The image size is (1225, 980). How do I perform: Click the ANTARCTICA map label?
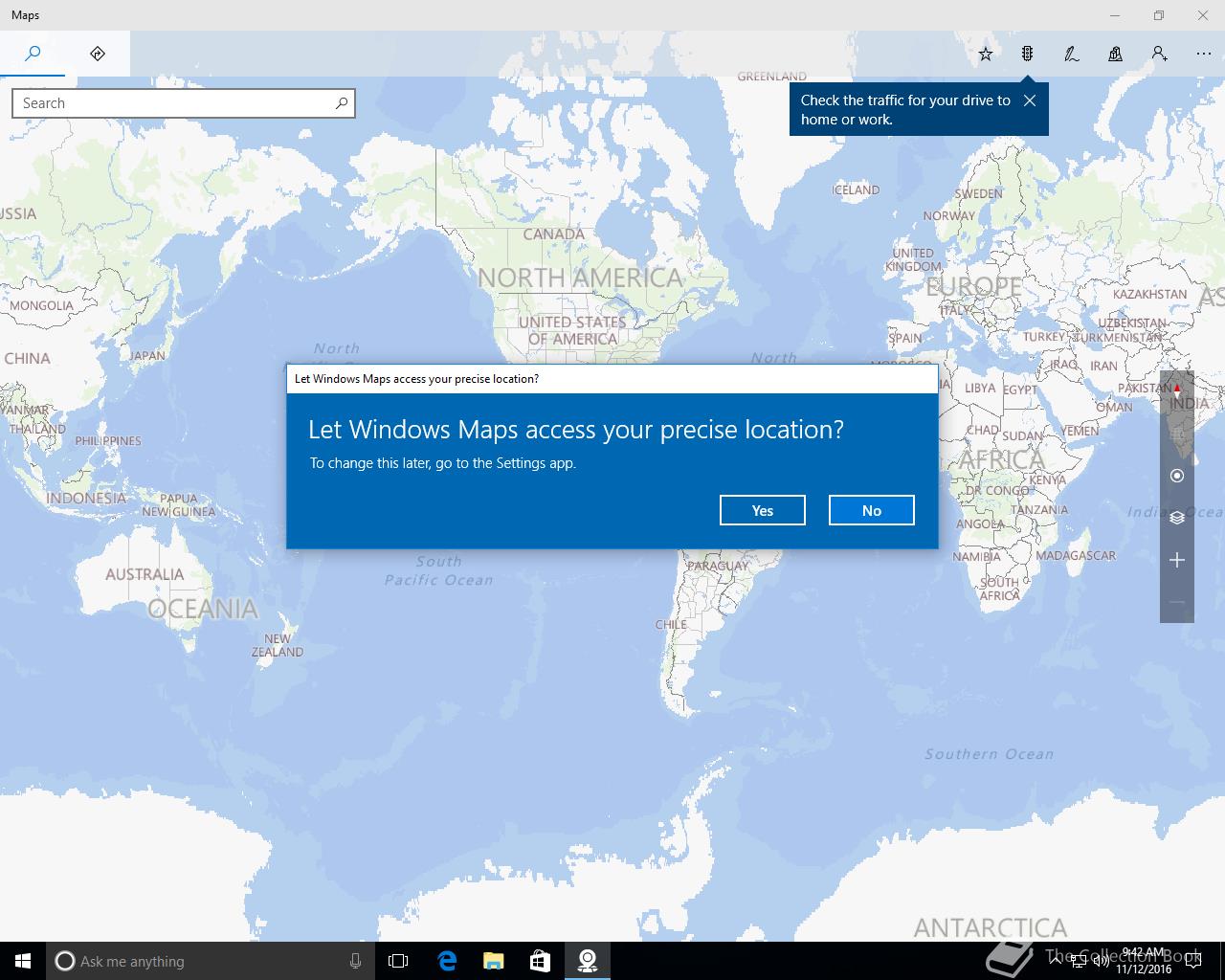[991, 927]
